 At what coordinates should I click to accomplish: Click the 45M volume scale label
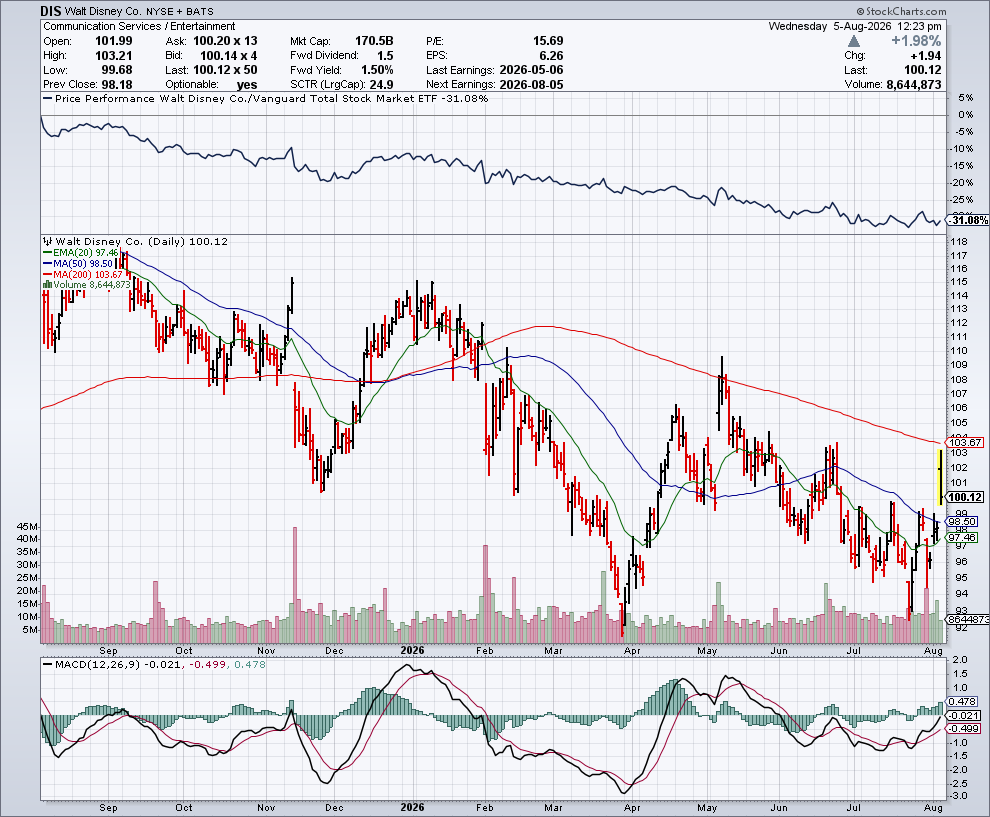(27, 527)
